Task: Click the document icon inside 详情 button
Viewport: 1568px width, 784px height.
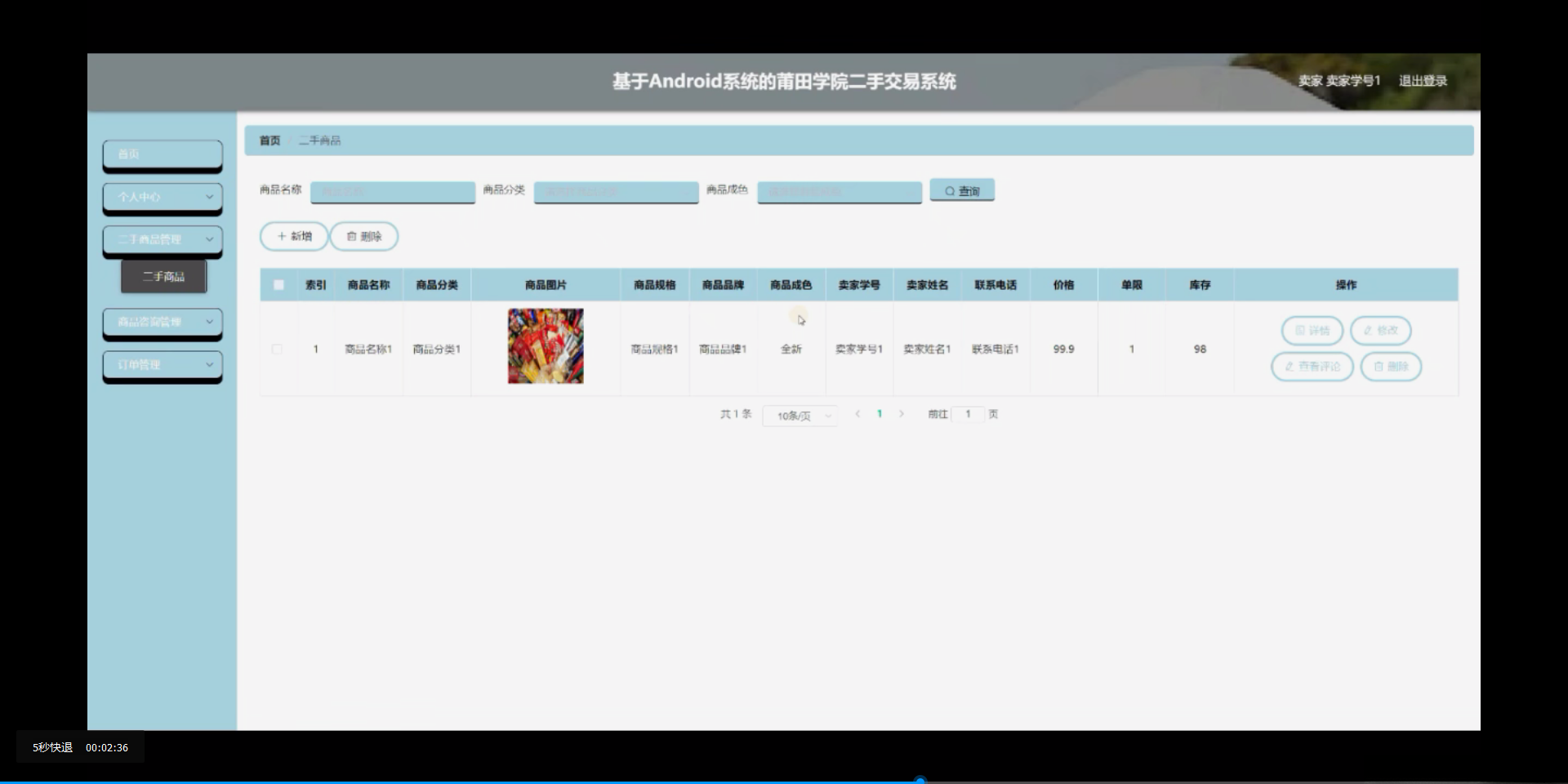Action: coord(1300,331)
